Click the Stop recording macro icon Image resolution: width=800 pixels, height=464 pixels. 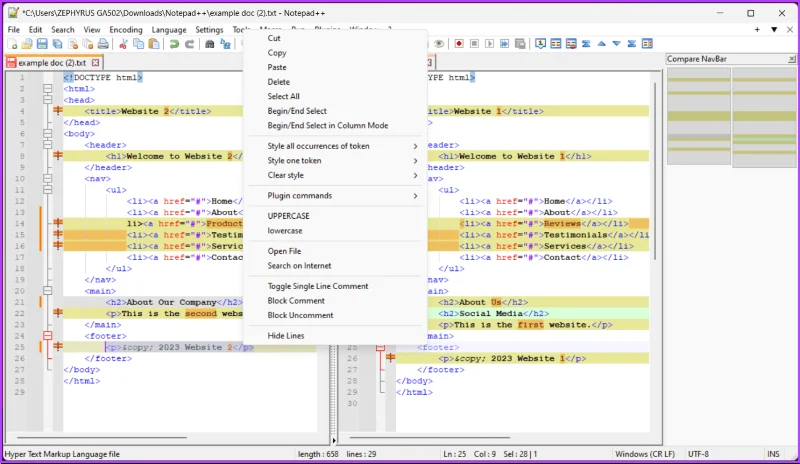[x=474, y=44]
